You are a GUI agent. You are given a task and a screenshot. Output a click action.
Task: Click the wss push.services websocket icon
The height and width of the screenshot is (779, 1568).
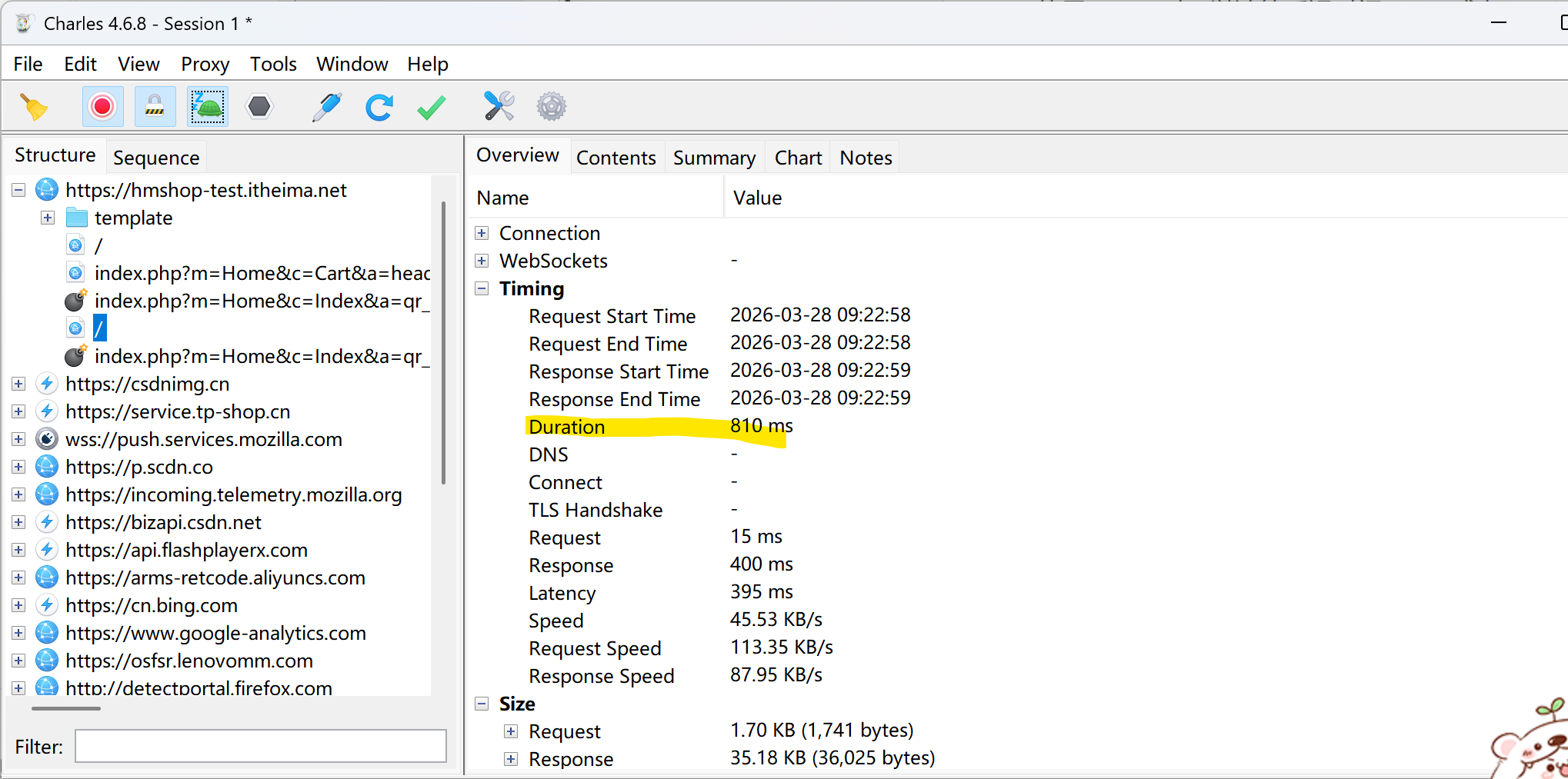tap(47, 438)
